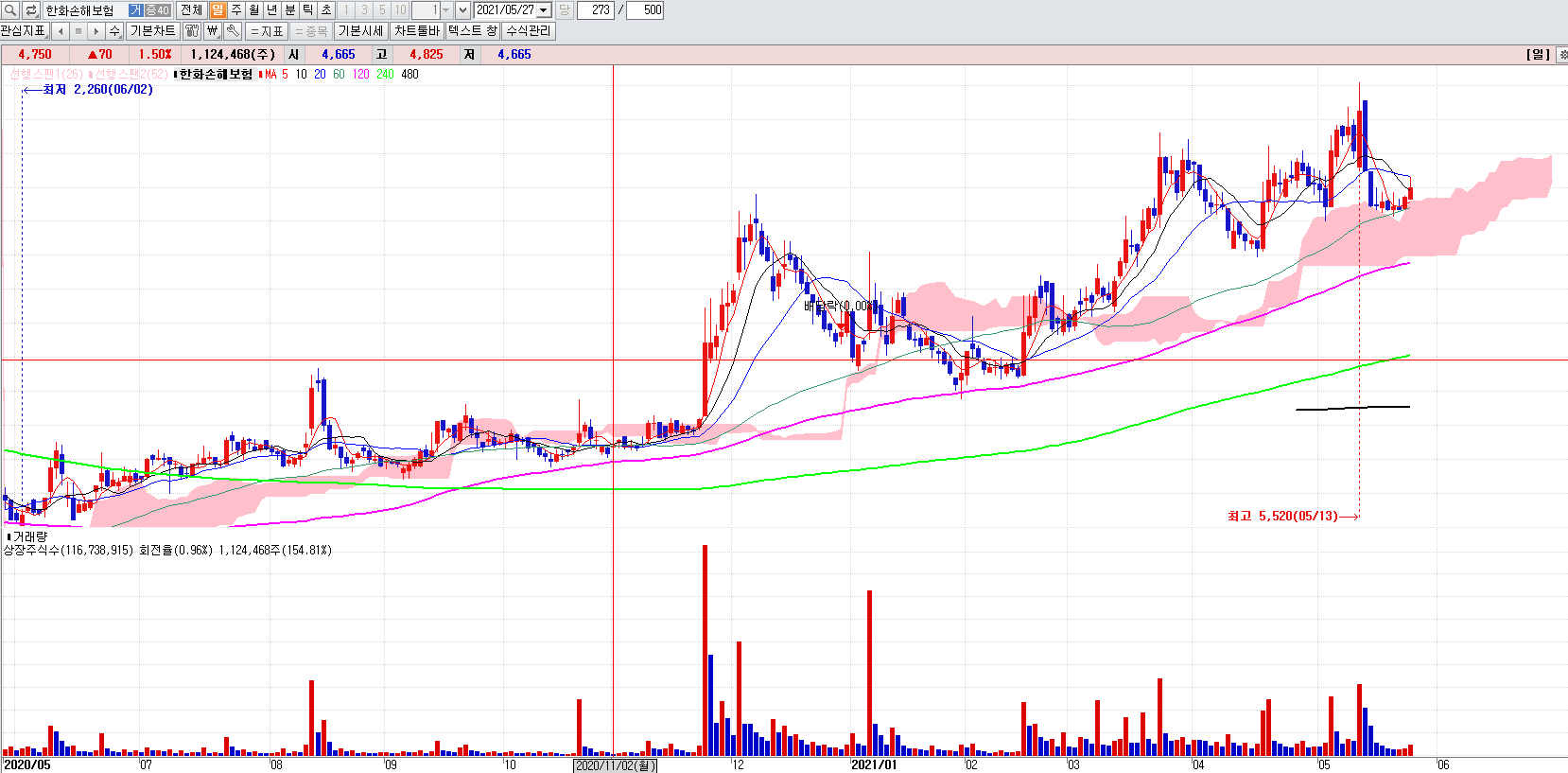The width and height of the screenshot is (1568, 773).
Task: Click the 수 toolbar button
Action: point(114,31)
